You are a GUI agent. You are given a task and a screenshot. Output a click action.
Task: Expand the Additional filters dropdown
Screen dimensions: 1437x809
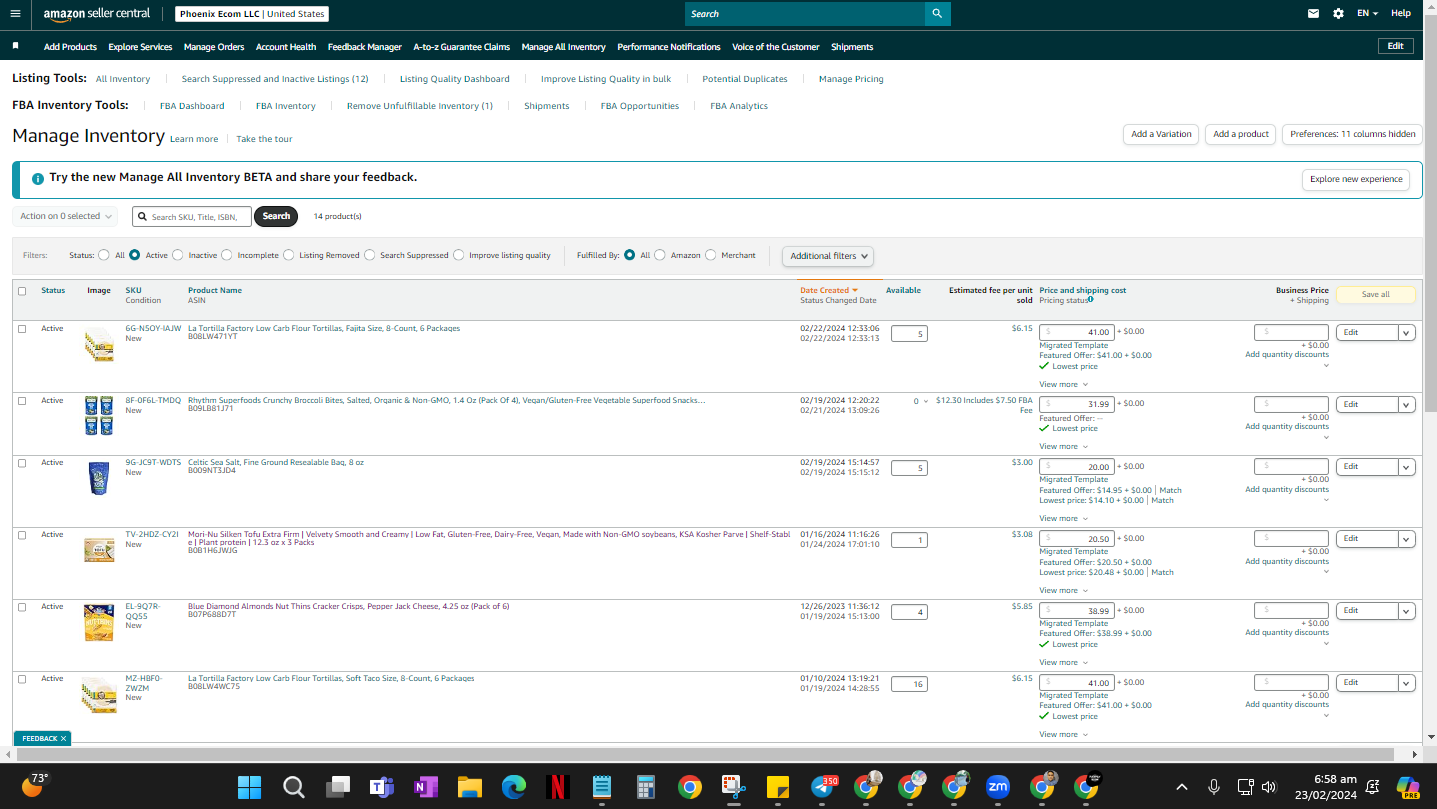coord(829,256)
